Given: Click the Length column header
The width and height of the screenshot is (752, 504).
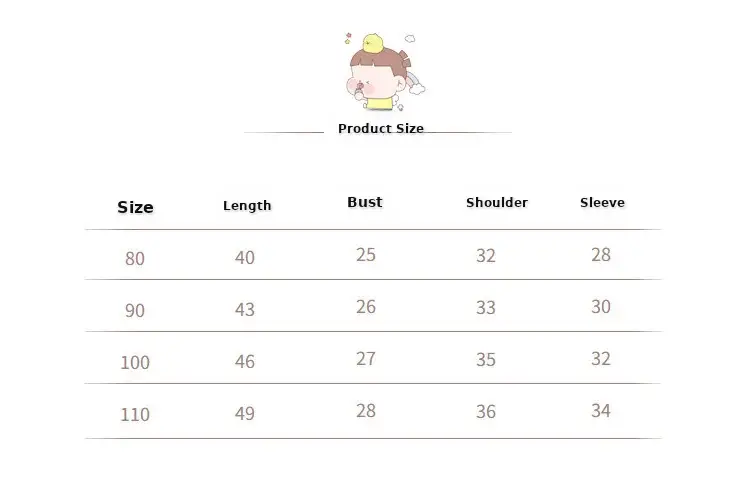Looking at the screenshot, I should tap(247, 206).
